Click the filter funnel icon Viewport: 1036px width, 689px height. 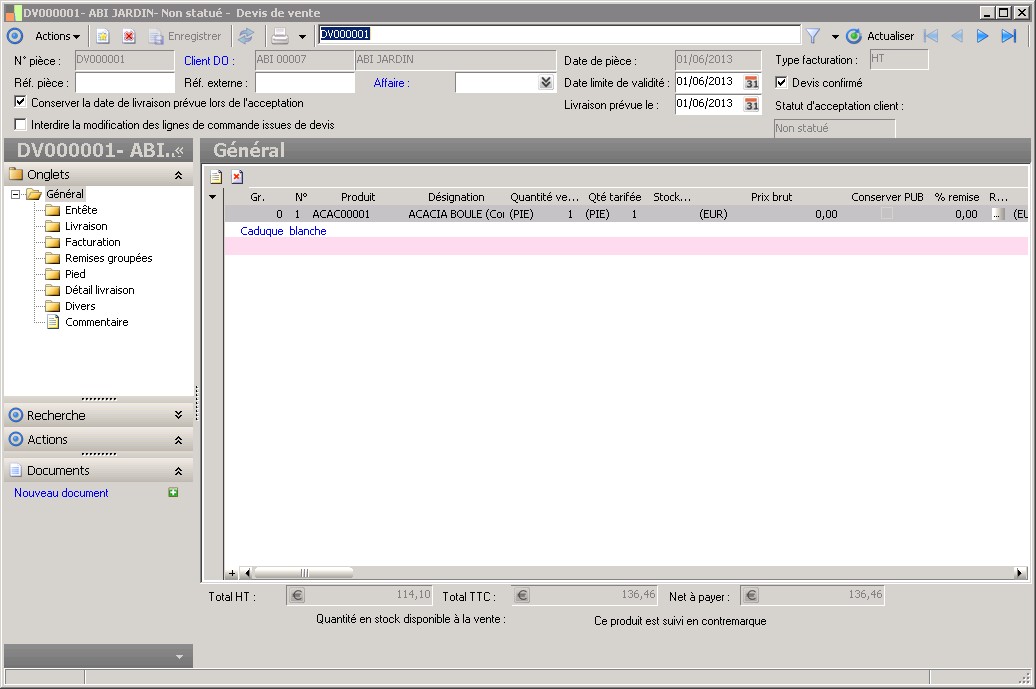point(813,36)
